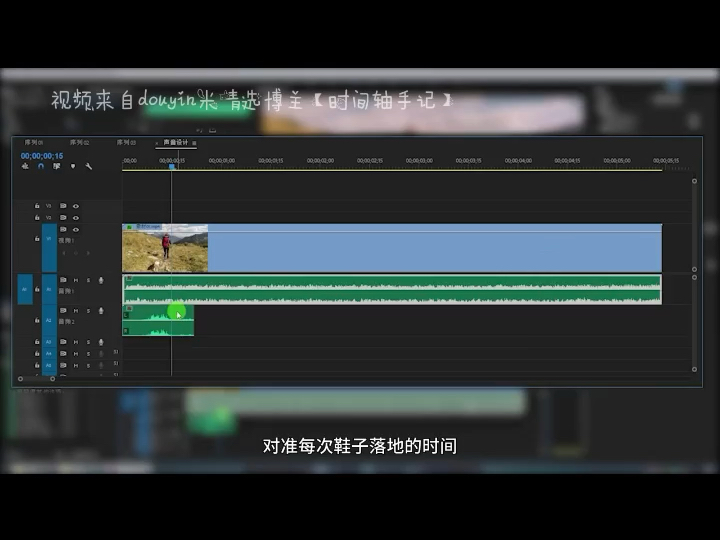This screenshot has height=540, width=720.
Task: Switch to the 序列01 sequence tab
Action: point(34,143)
